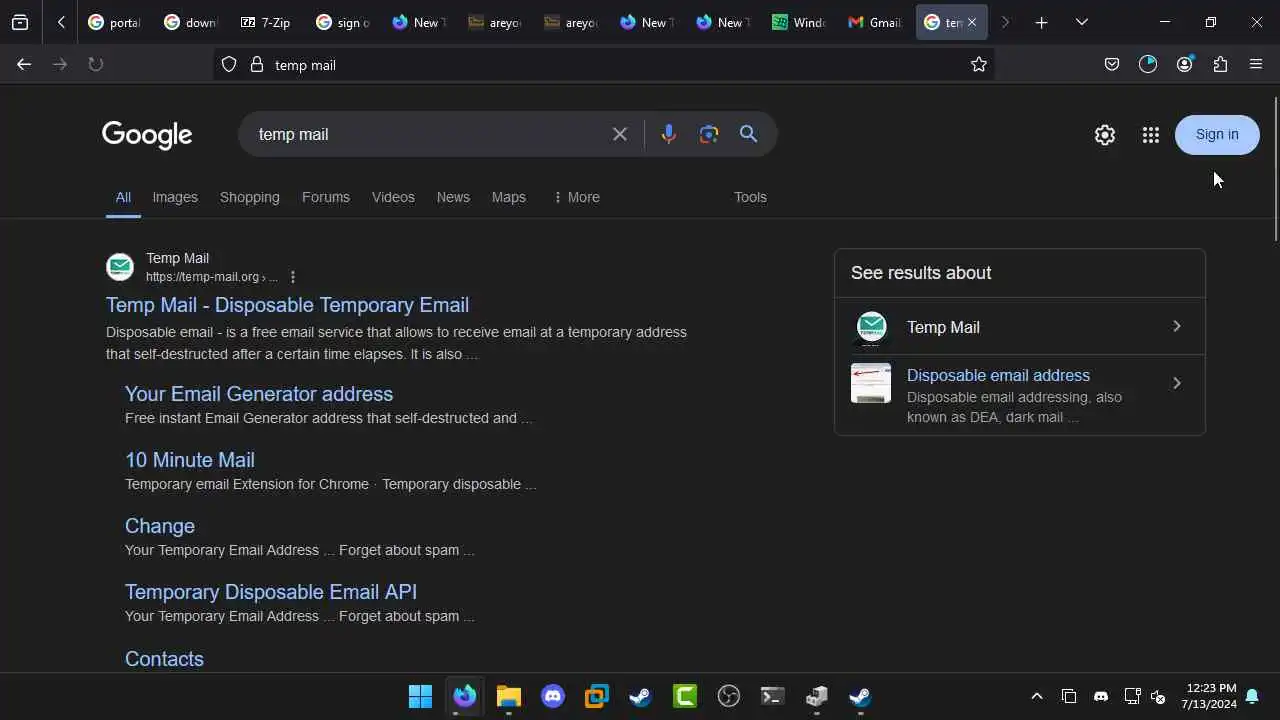Click the pie-chart toolbar extension icon

tap(1148, 64)
